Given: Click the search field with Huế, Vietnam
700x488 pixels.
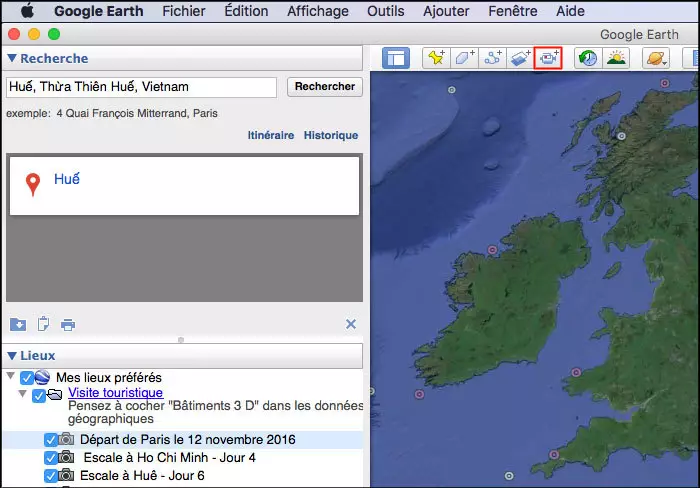Looking at the screenshot, I should [x=141, y=87].
